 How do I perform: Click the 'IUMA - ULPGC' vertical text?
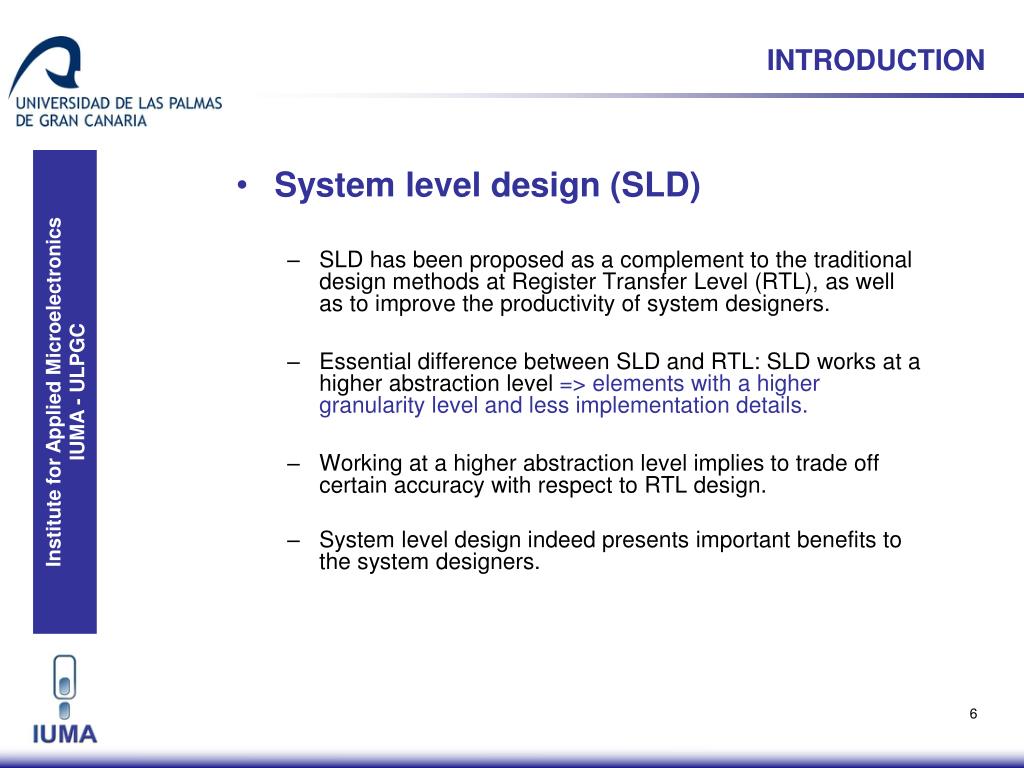(78, 392)
